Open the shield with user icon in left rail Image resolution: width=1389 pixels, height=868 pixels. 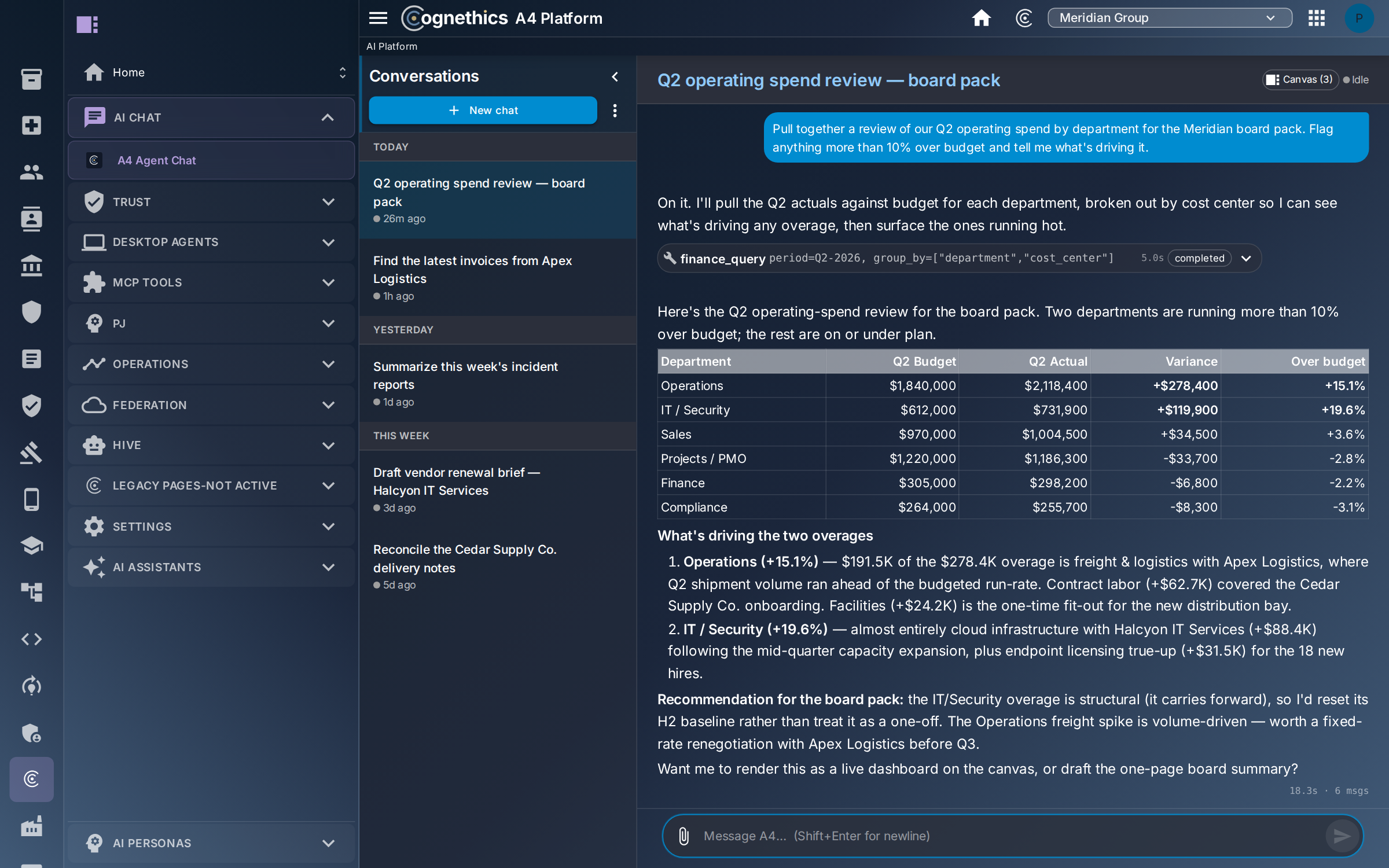click(31, 733)
